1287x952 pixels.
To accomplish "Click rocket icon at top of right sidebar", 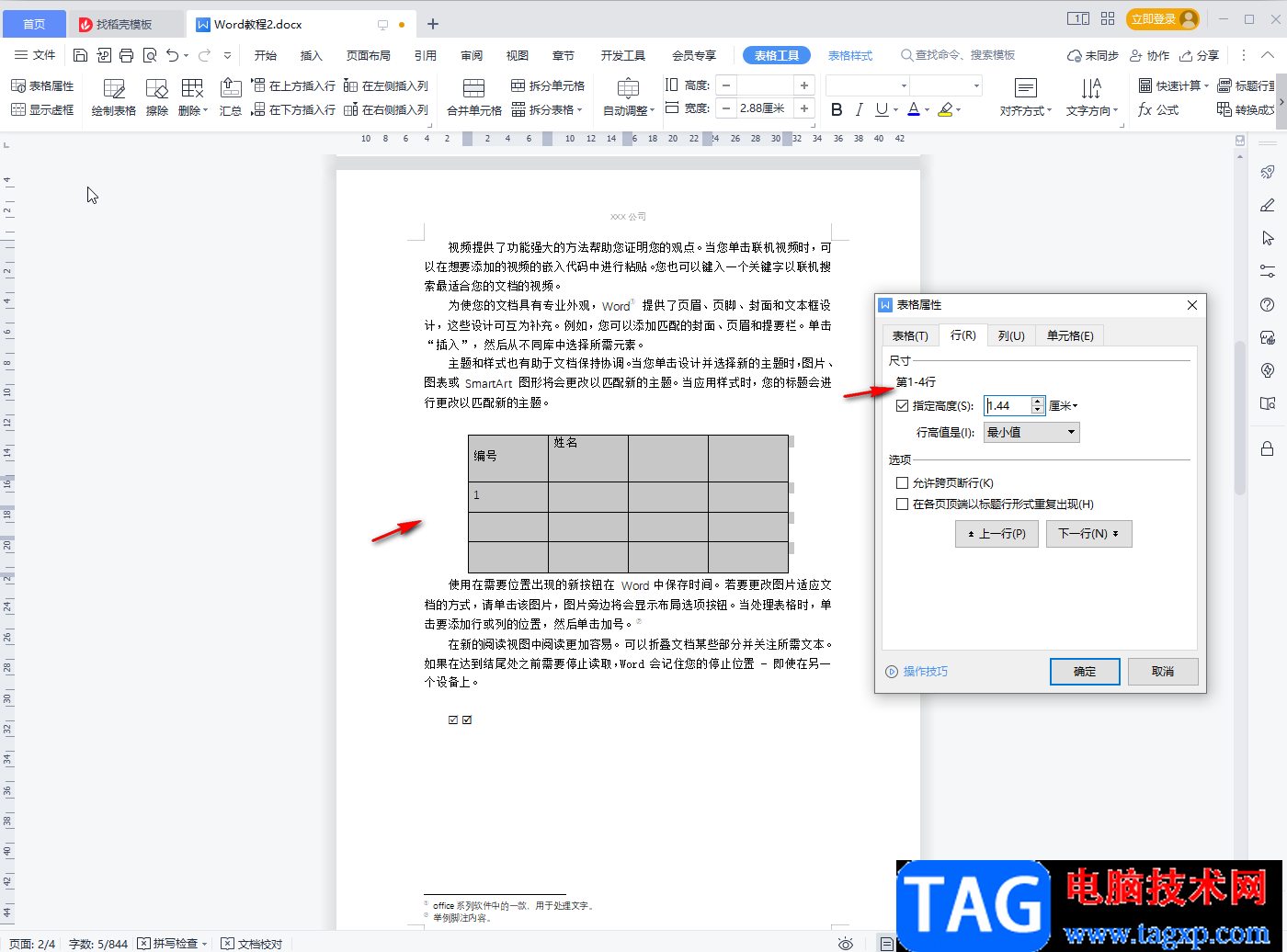I will (1268, 172).
